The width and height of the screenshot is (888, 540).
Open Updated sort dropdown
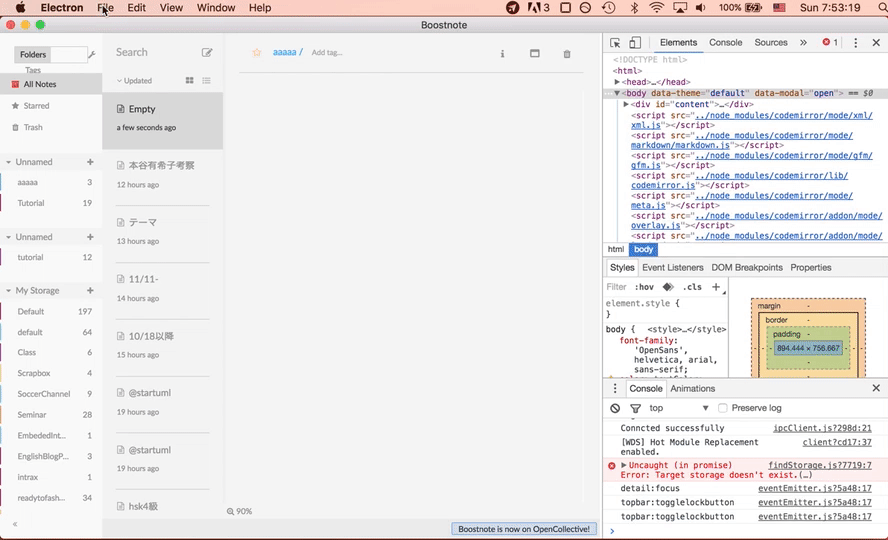(x=134, y=81)
